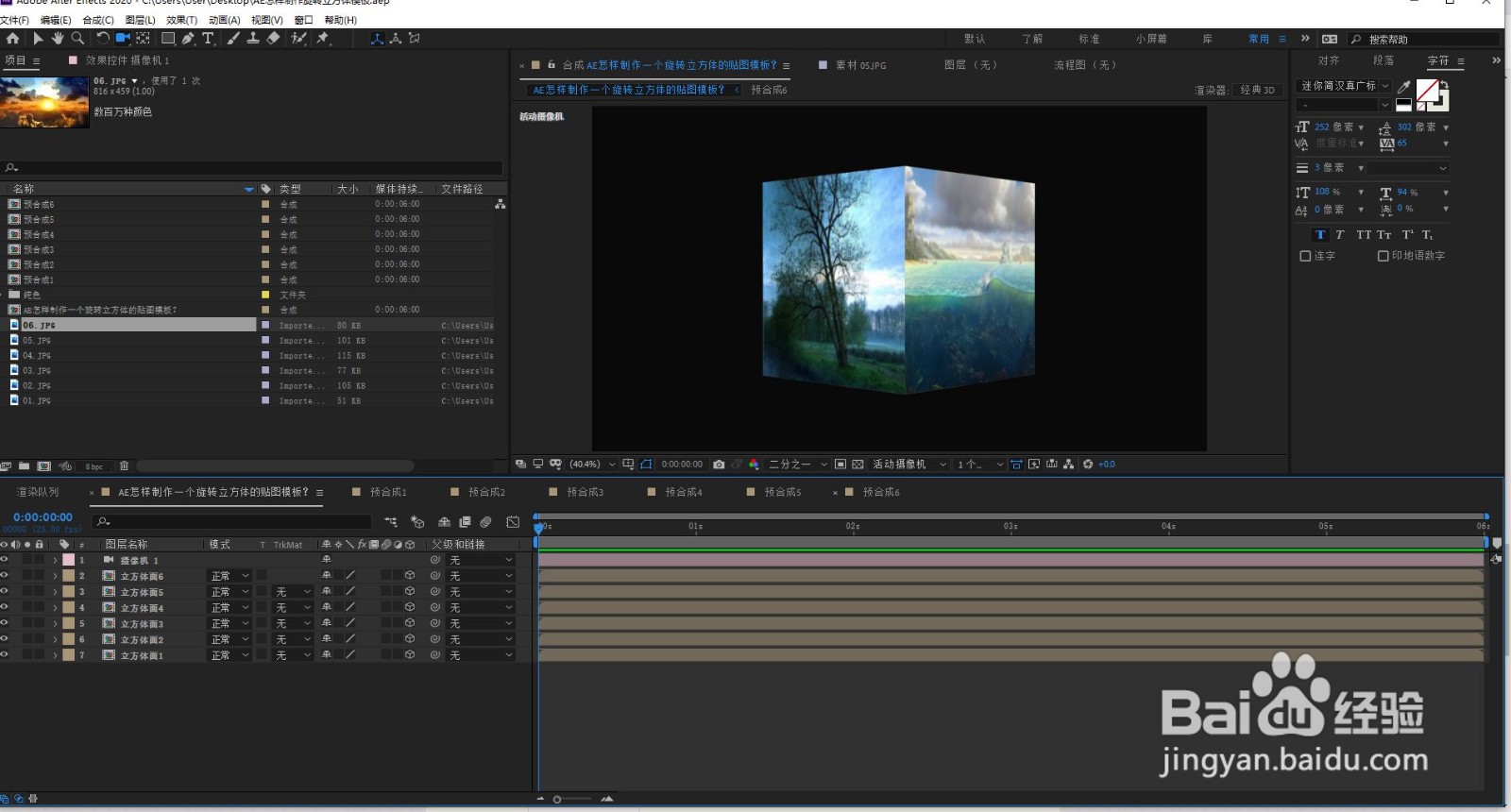
Task: Click the timeline zoom slider at bottom
Action: pyautogui.click(x=573, y=800)
